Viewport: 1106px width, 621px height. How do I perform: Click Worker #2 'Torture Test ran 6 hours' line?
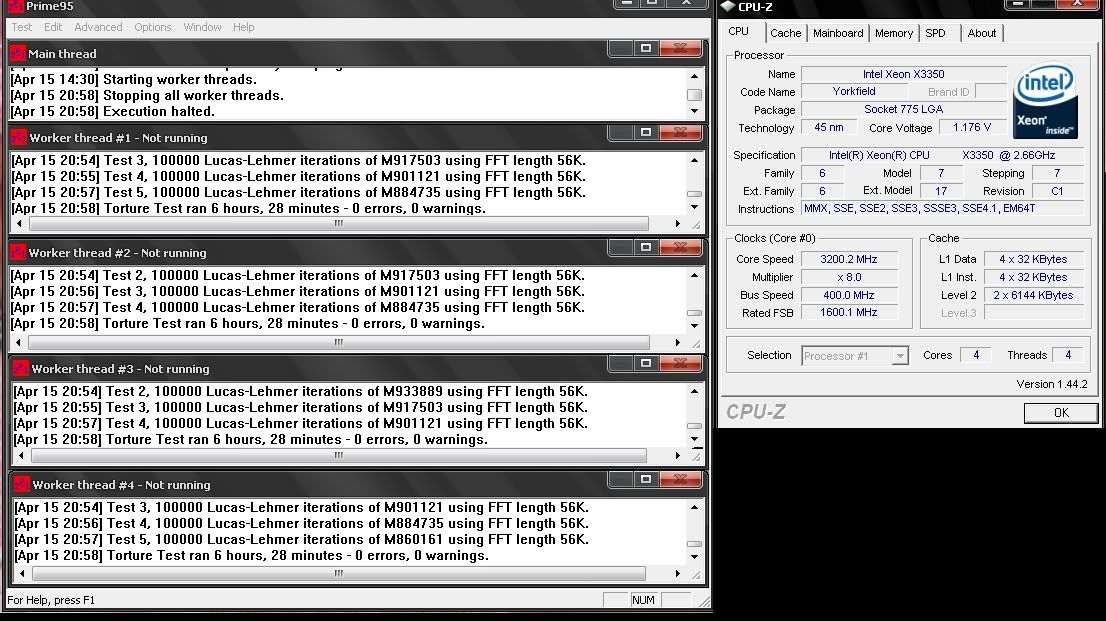[x=248, y=324]
